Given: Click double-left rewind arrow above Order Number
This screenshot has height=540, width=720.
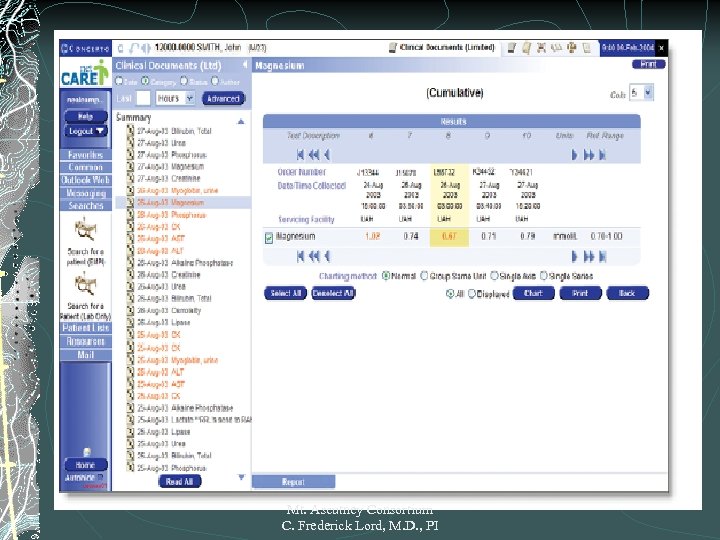Looking at the screenshot, I should pyautogui.click(x=314, y=155).
